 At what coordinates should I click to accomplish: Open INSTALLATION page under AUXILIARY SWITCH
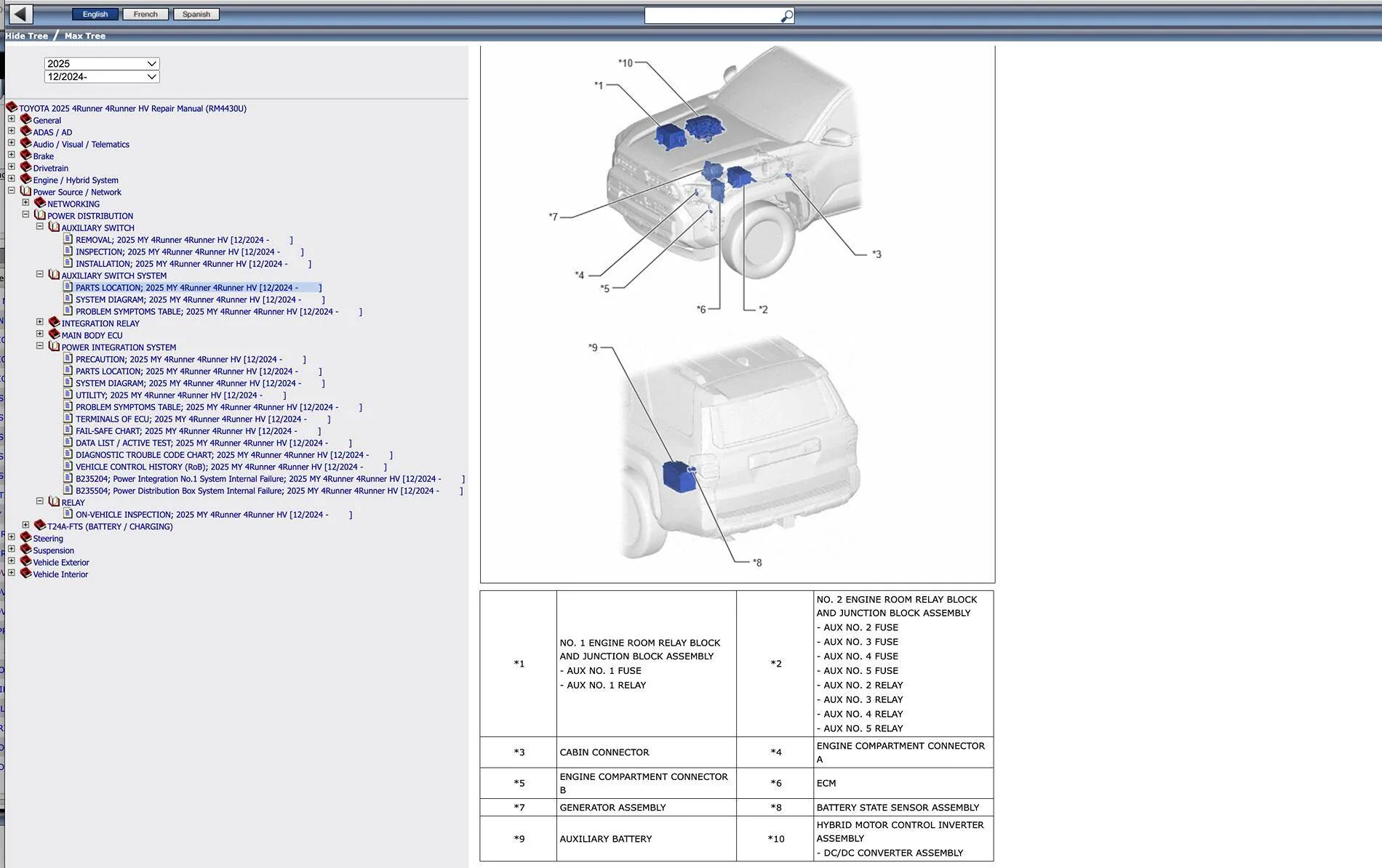coord(193,264)
